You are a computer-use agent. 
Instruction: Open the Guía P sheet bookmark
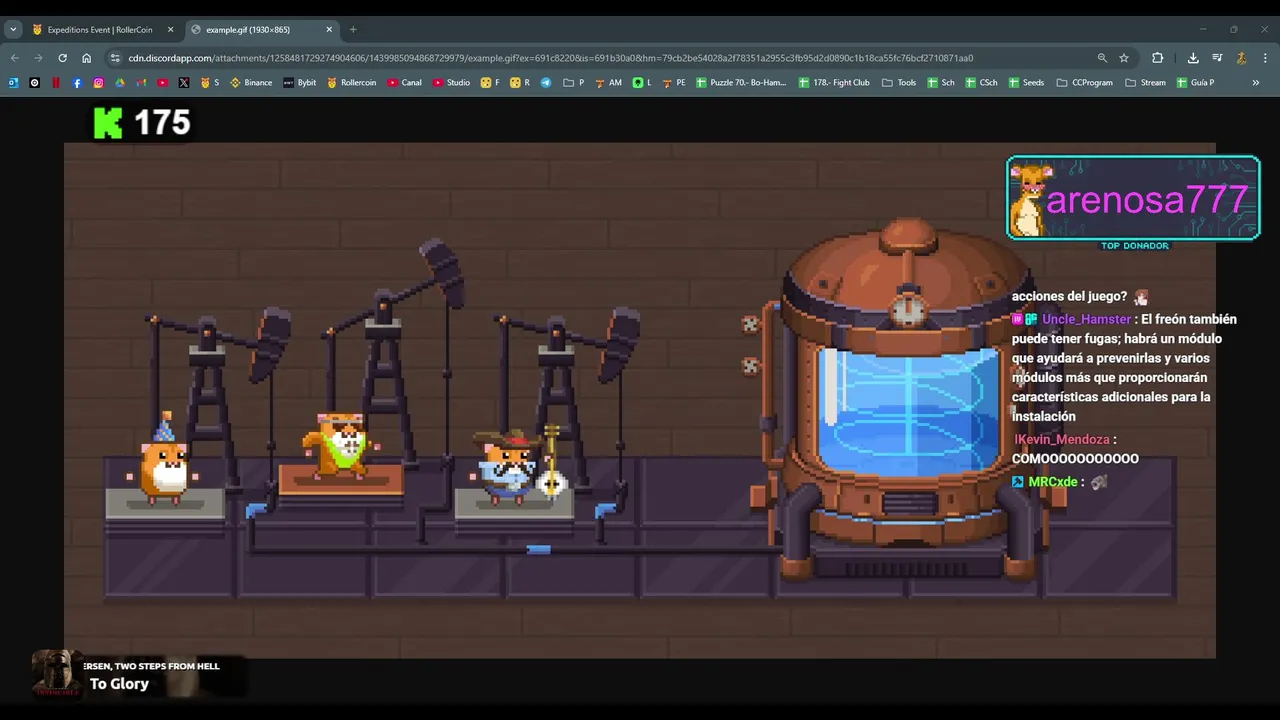(x=1196, y=83)
